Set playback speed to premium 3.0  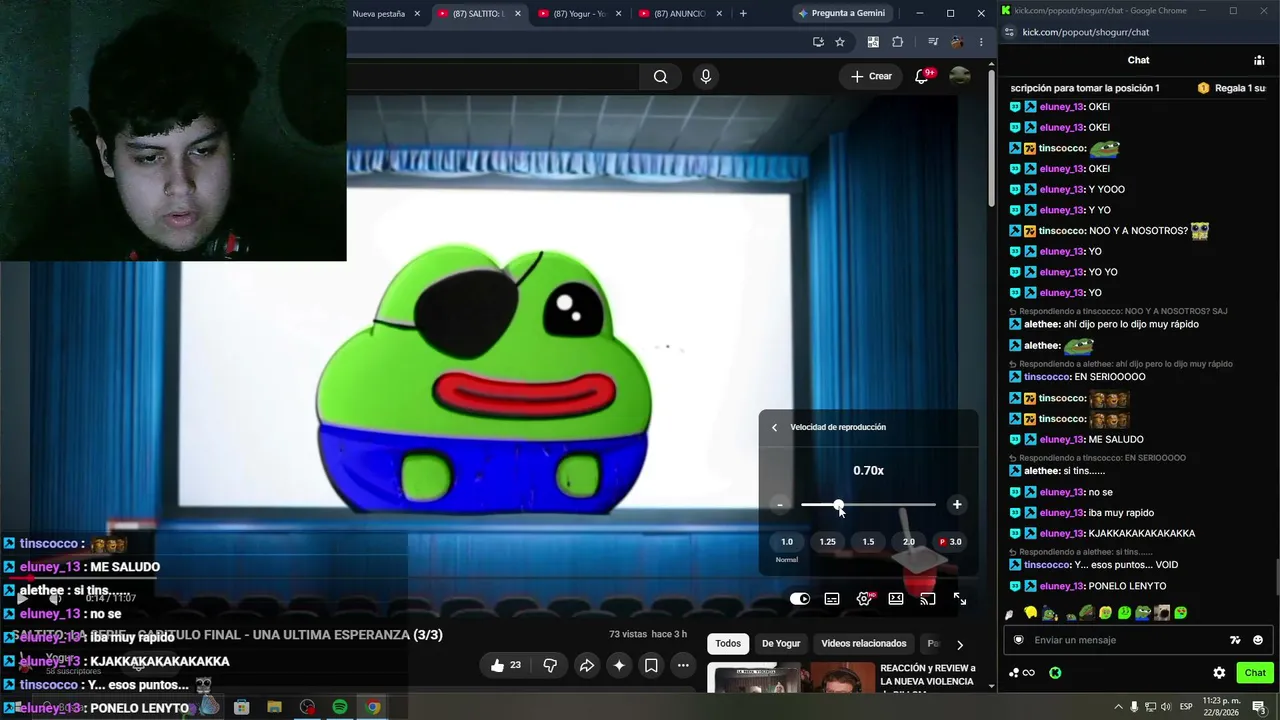click(x=950, y=542)
